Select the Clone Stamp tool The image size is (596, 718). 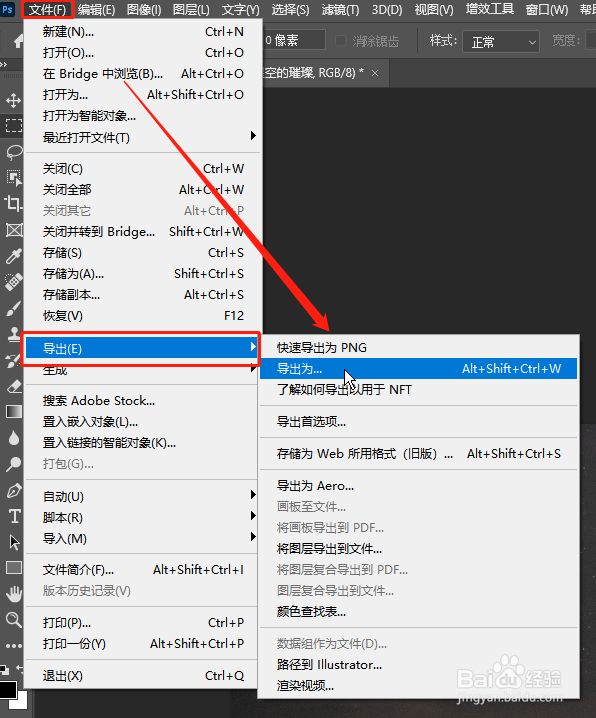tap(14, 334)
